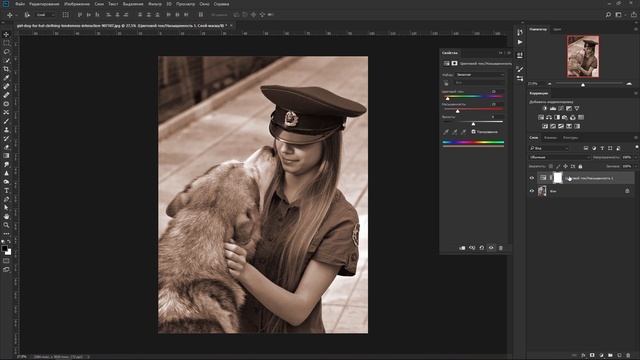Select the Zoom tool
The width and height of the screenshot is (640, 360).
(x=6, y=225)
